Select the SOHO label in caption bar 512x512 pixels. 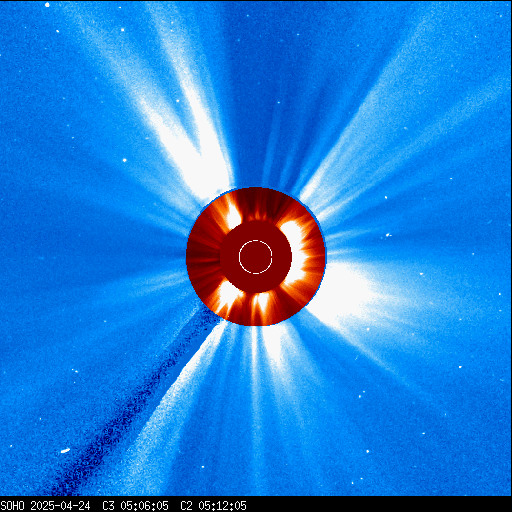pos(12,506)
